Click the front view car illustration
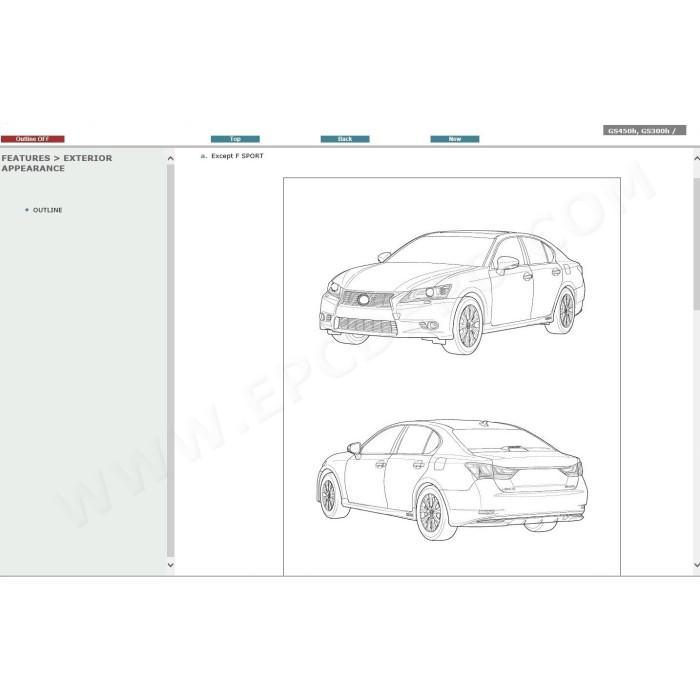 click(452, 292)
